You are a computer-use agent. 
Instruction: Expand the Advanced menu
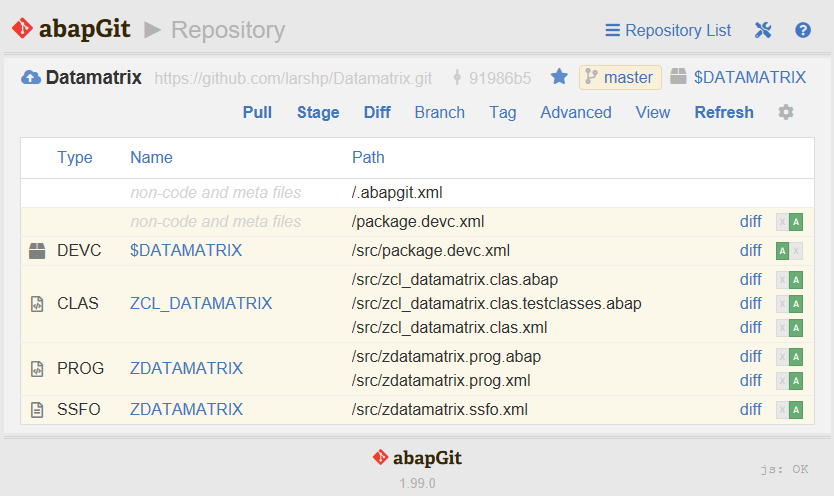(x=576, y=113)
